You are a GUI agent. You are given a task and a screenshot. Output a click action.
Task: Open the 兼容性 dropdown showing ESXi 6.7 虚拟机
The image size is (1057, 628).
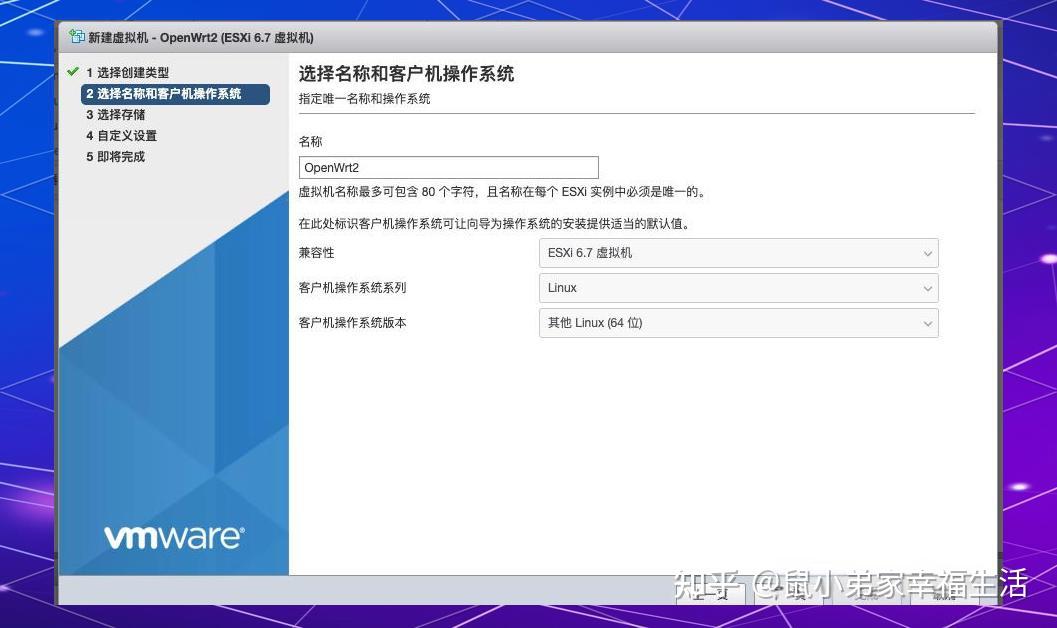coord(738,253)
